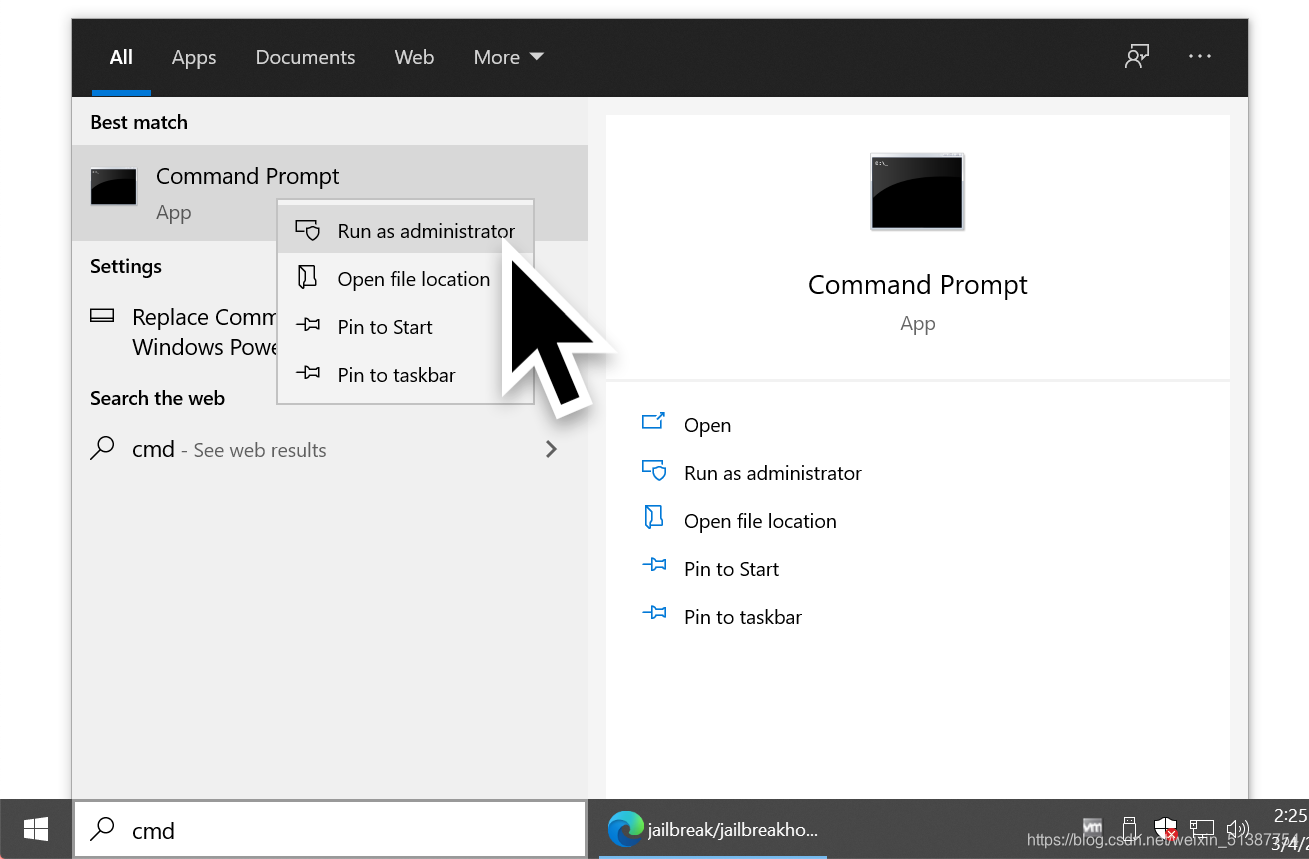Click file location icon in context menu
This screenshot has width=1309, height=859.
(308, 278)
